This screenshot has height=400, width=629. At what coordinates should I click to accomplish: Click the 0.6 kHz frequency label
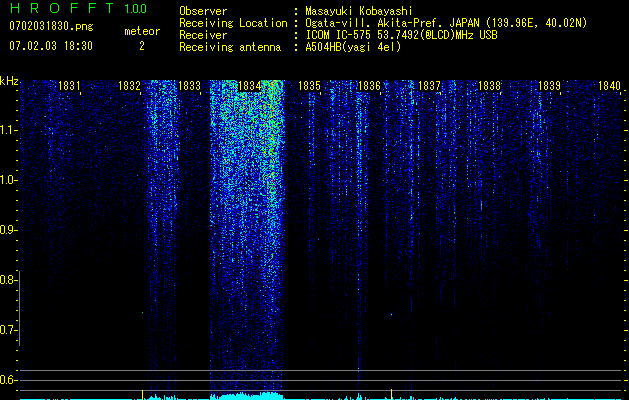point(8,380)
